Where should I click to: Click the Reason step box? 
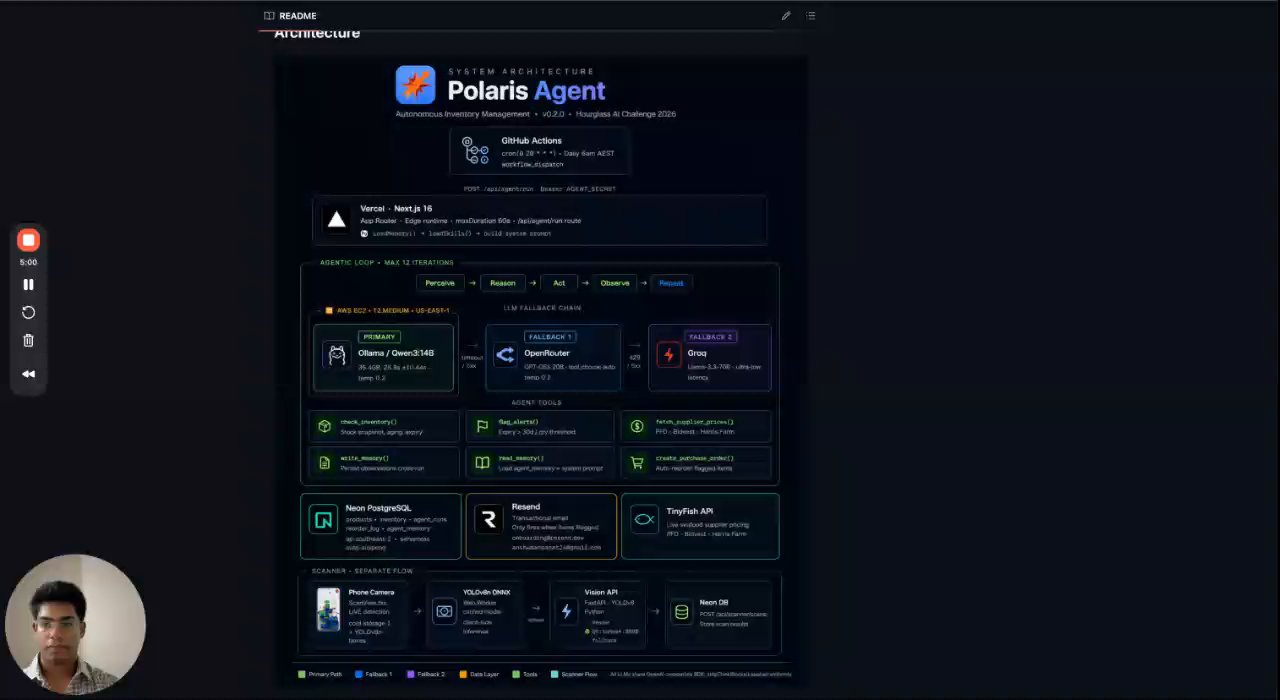(x=502, y=283)
